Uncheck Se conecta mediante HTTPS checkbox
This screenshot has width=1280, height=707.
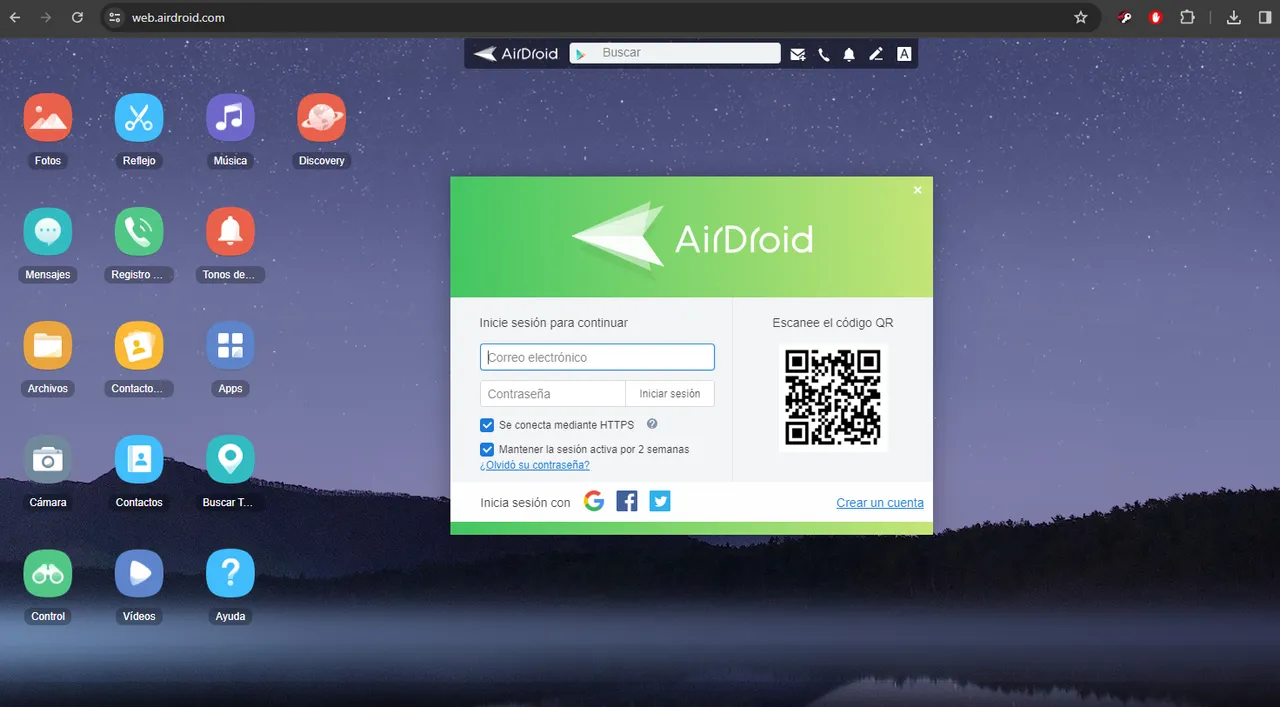[x=487, y=425]
